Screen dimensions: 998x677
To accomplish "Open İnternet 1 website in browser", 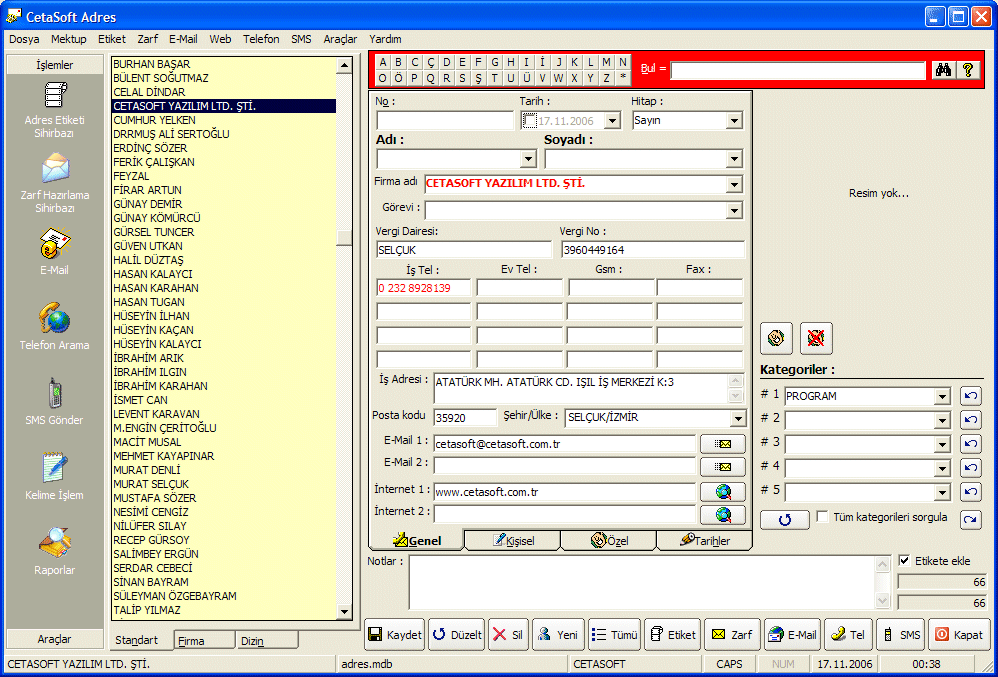I will coord(722,492).
